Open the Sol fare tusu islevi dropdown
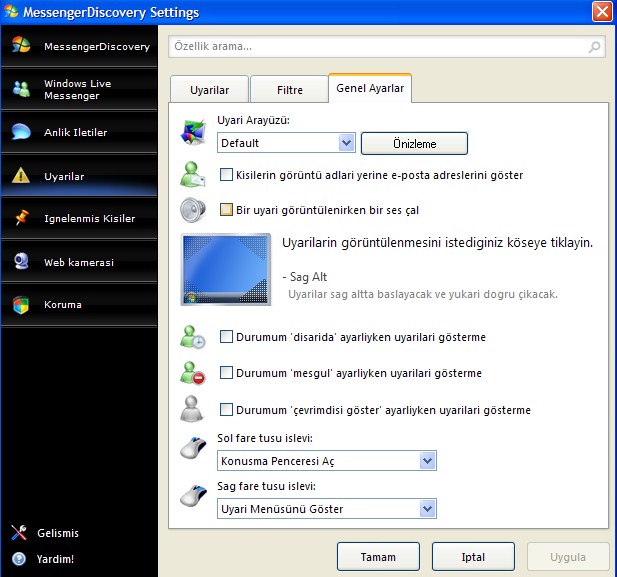Viewport: 617px width, 577px height. (x=327, y=461)
